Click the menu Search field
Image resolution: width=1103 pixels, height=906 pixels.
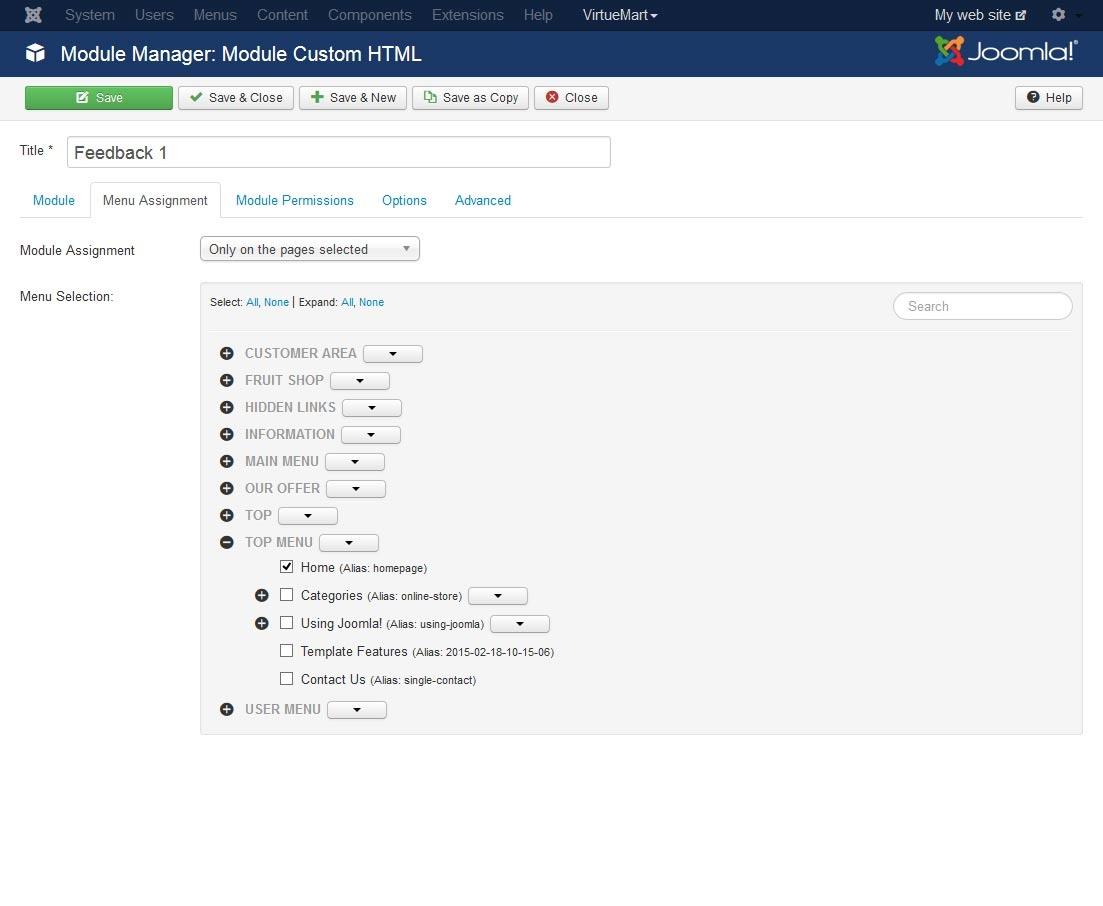coord(982,306)
